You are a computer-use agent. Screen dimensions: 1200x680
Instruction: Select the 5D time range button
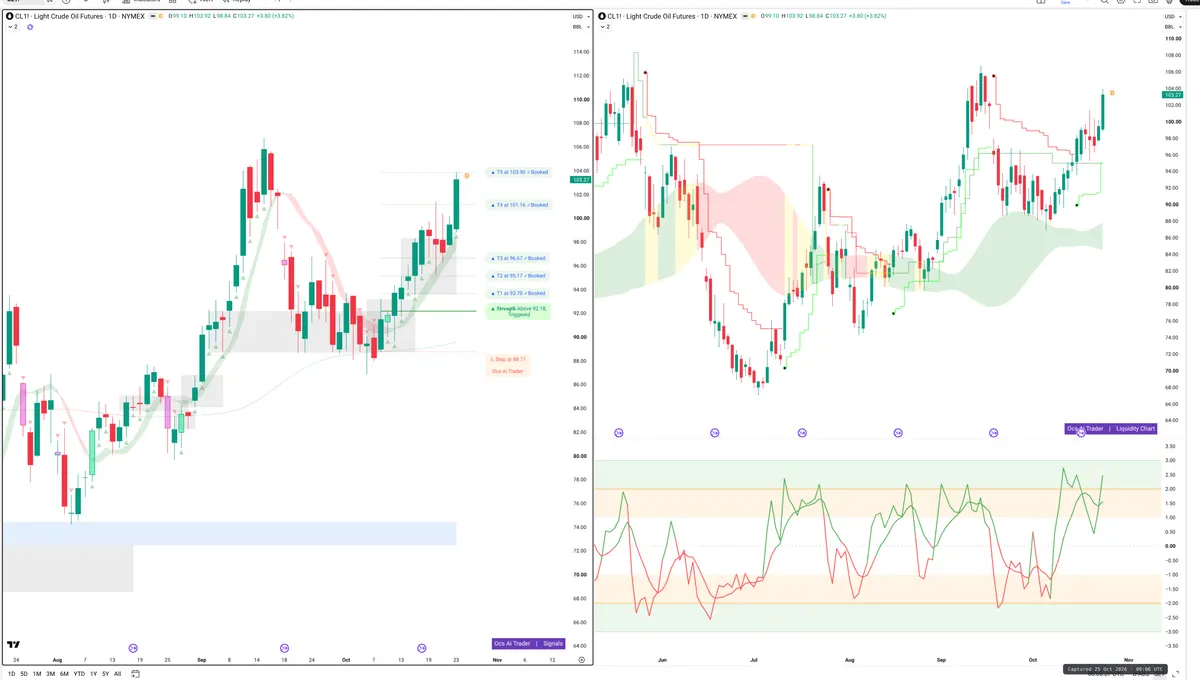tap(23, 674)
